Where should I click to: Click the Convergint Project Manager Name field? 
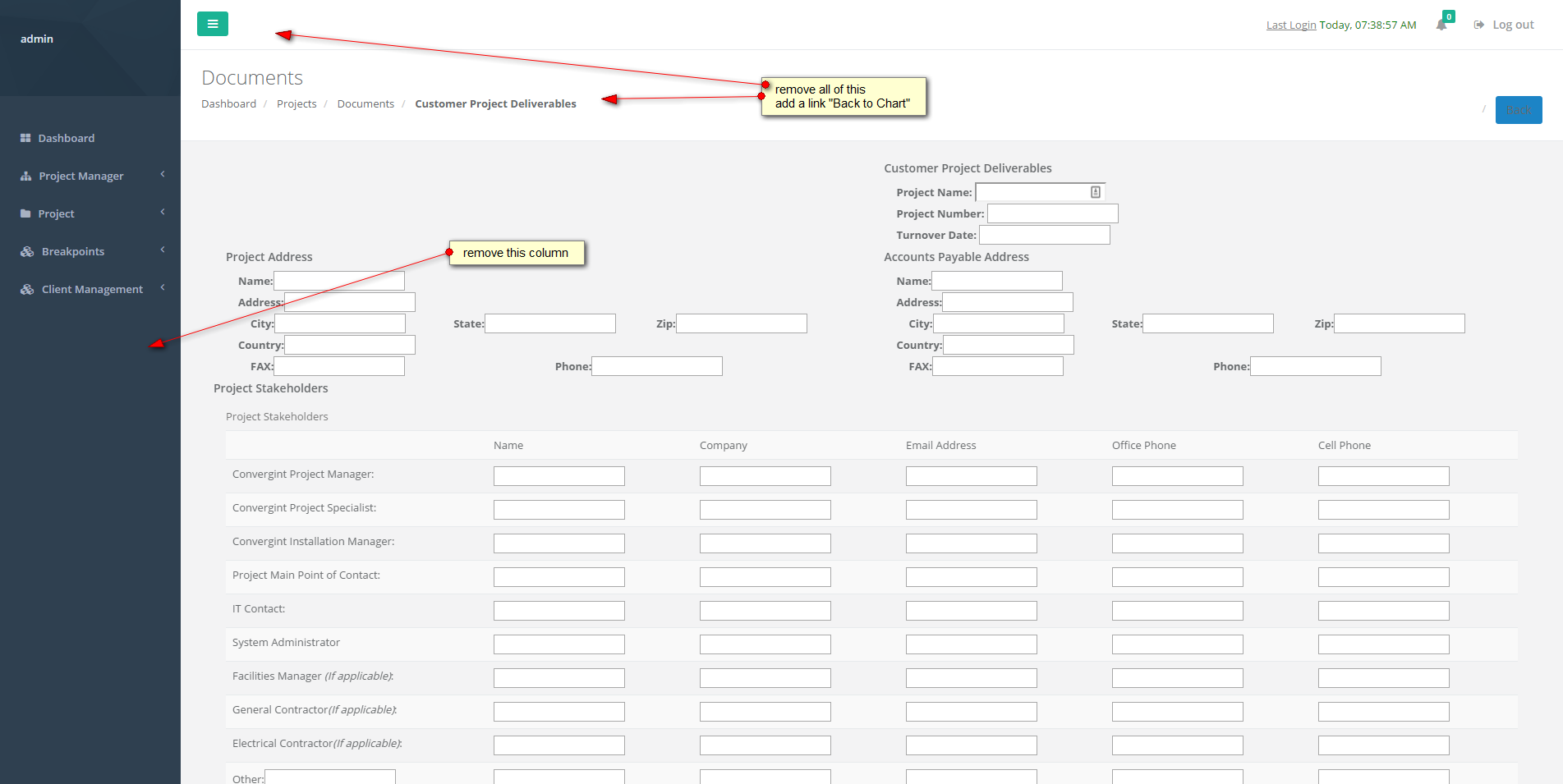(x=559, y=476)
